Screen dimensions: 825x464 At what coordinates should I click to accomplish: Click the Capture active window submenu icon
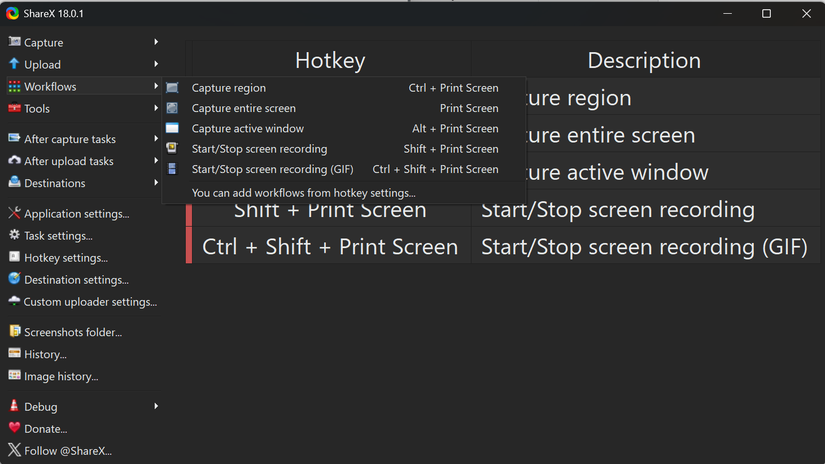click(172, 128)
